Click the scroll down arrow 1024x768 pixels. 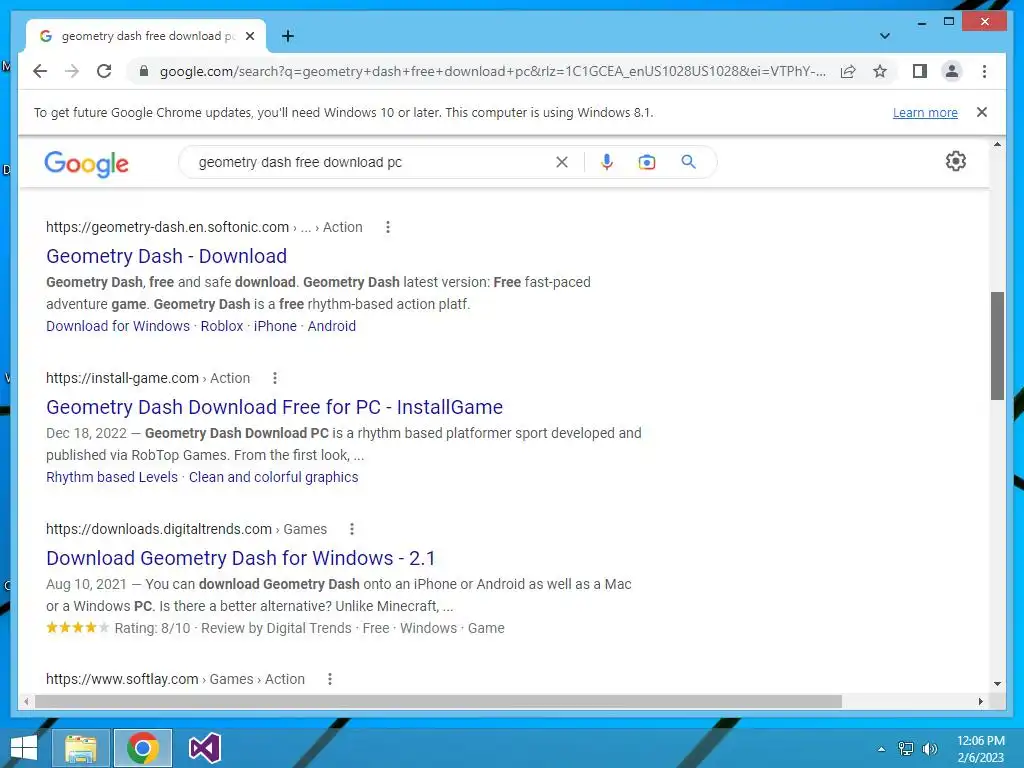pyautogui.click(x=997, y=684)
